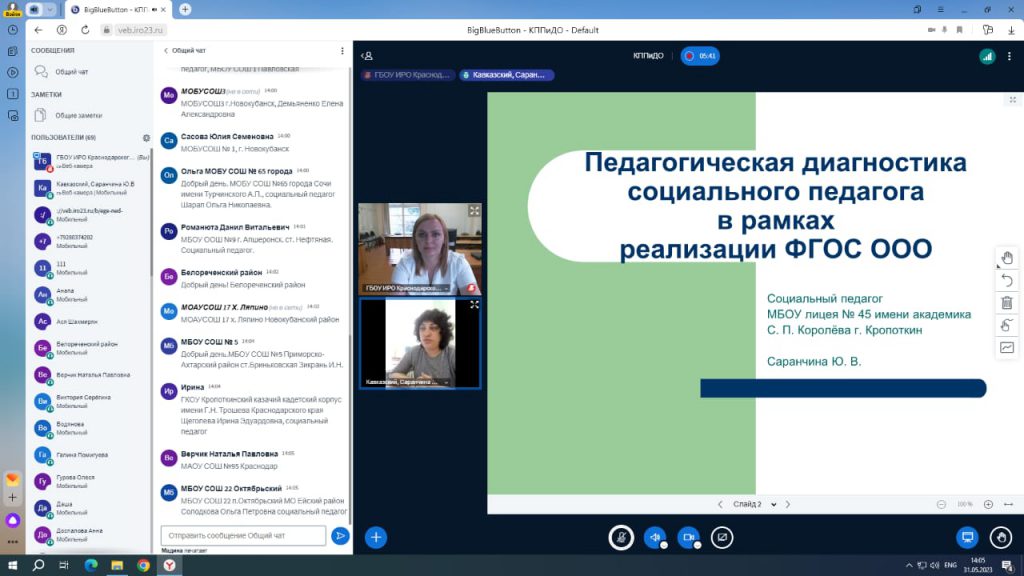Image resolution: width=1024 pixels, height=576 pixels.
Task: Toggle the webcam sharing button
Action: click(x=688, y=537)
